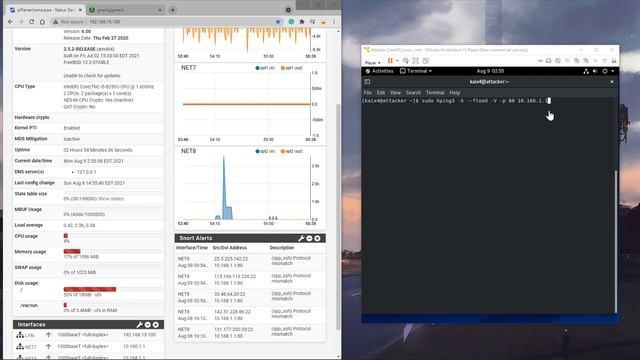Open the Show states link
The width and height of the screenshot is (640, 360).
pos(111,199)
